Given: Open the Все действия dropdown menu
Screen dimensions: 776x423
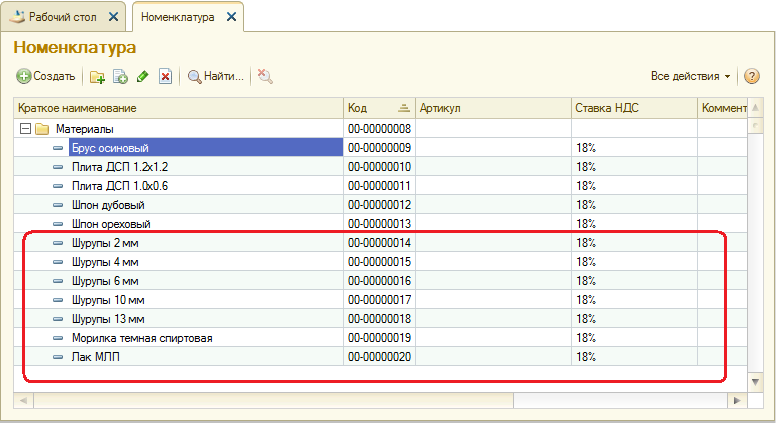Looking at the screenshot, I should point(691,76).
